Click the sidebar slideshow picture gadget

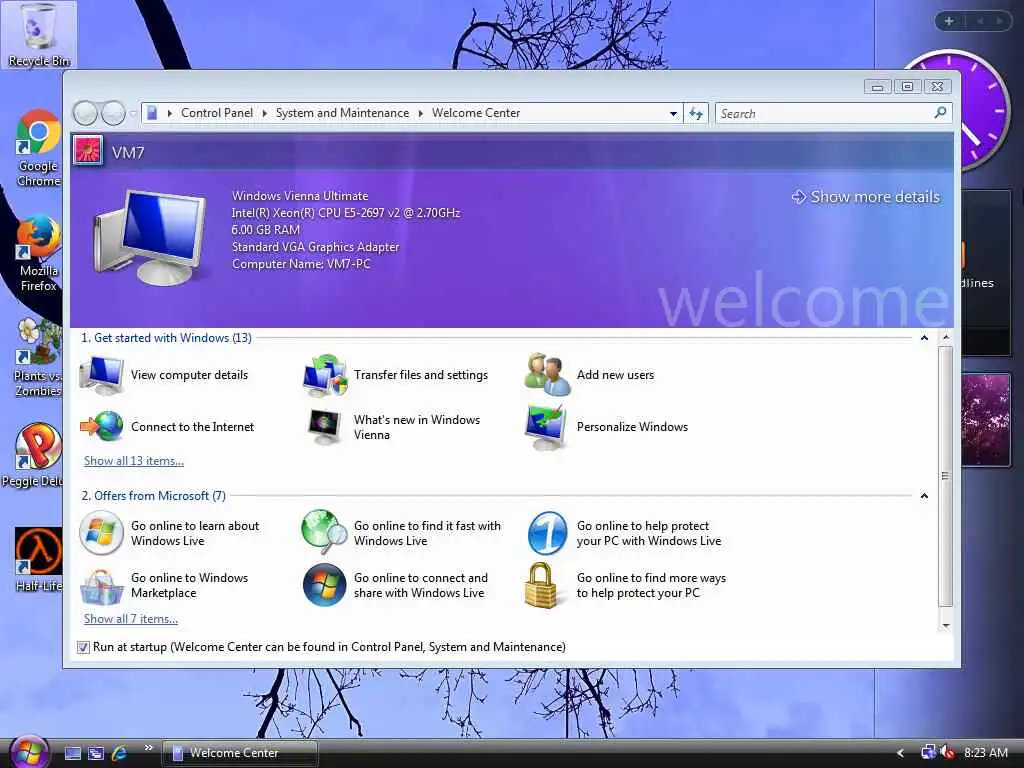pyautogui.click(x=985, y=419)
